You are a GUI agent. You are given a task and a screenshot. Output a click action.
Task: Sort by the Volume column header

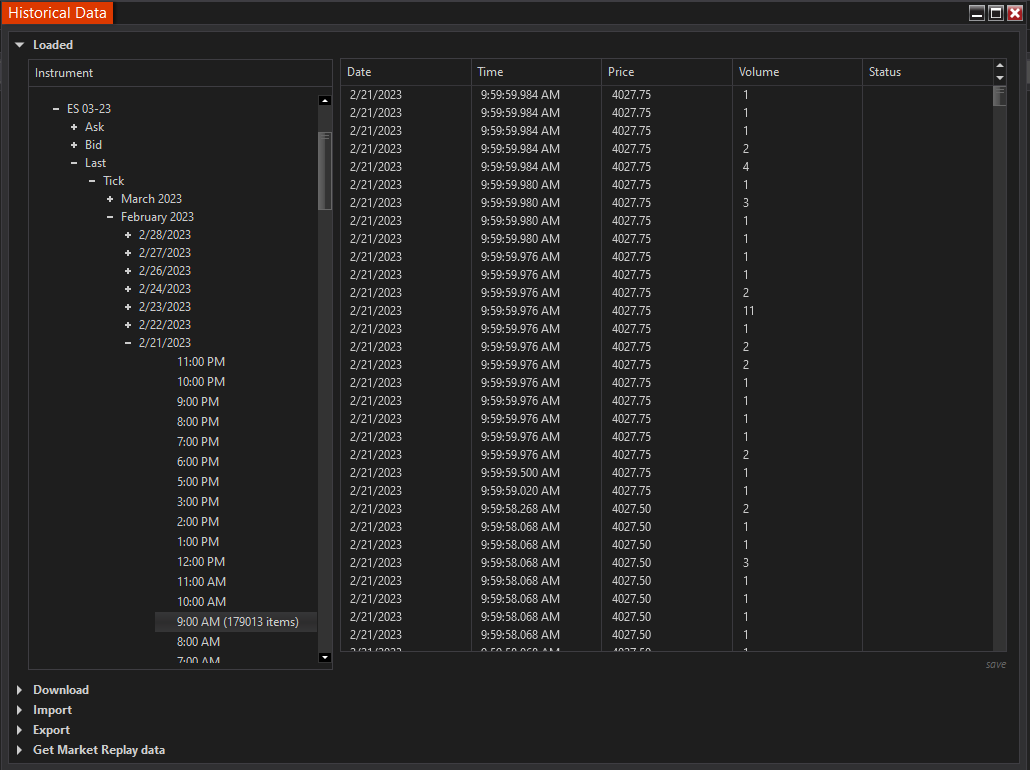(x=797, y=72)
